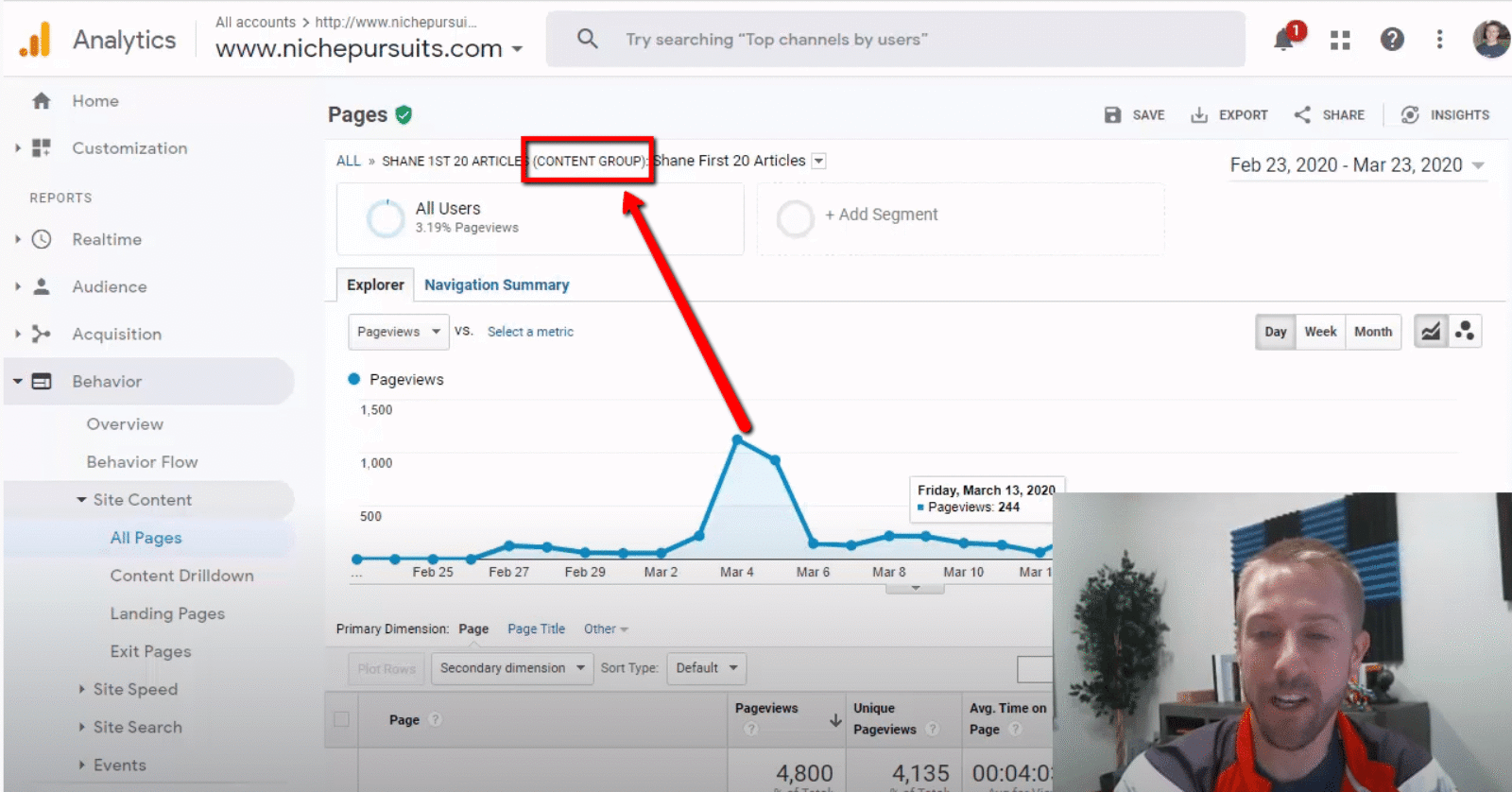Click the Audience person icon
1512x792 pixels.
[42, 286]
